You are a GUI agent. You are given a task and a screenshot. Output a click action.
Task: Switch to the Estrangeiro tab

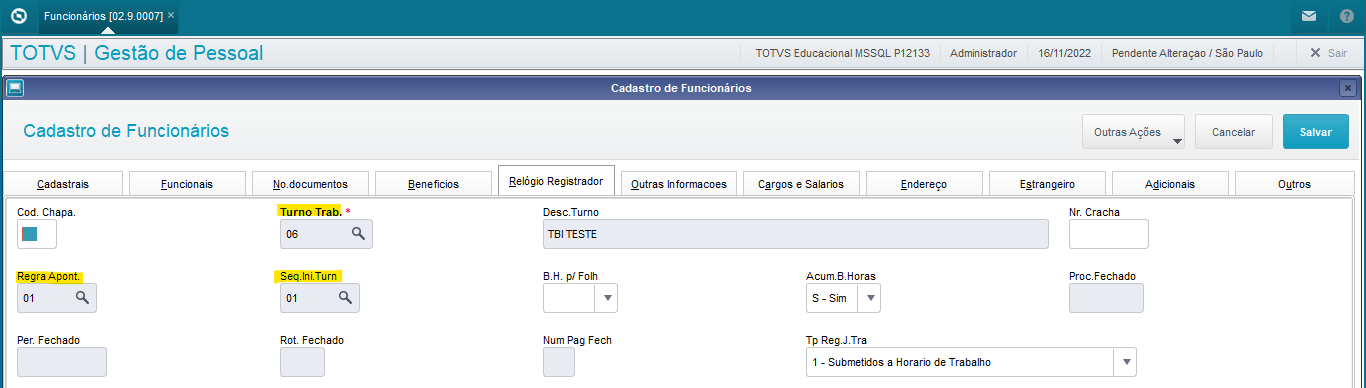1047,184
